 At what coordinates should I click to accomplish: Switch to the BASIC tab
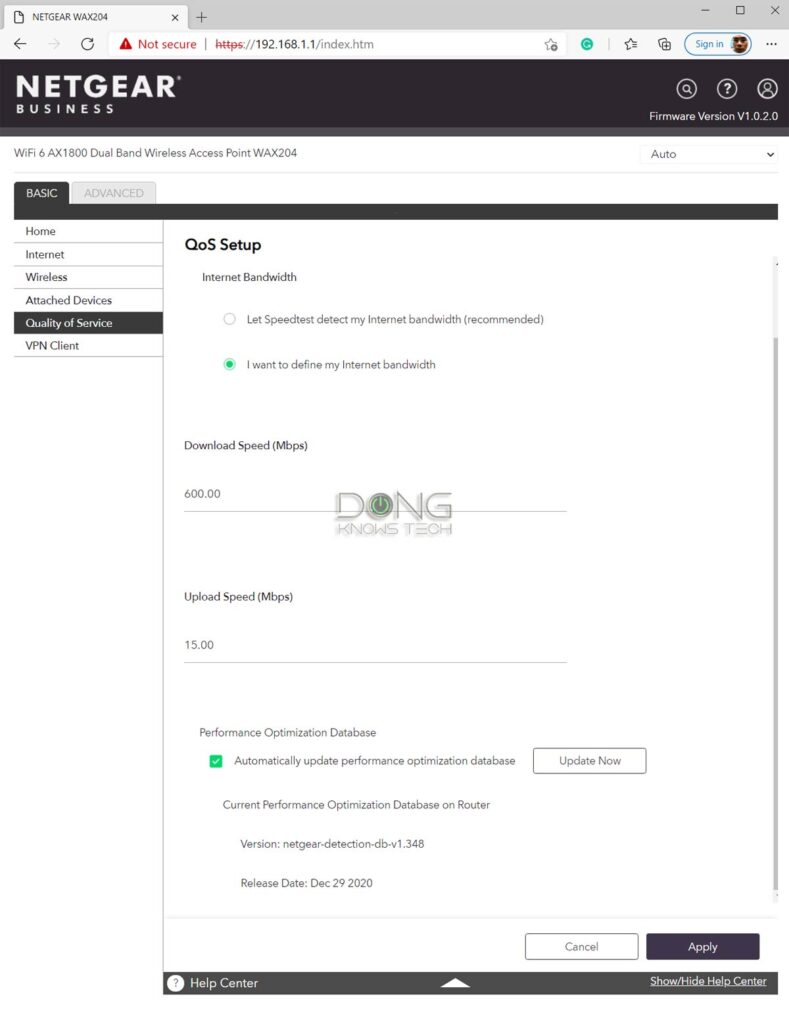pos(42,193)
